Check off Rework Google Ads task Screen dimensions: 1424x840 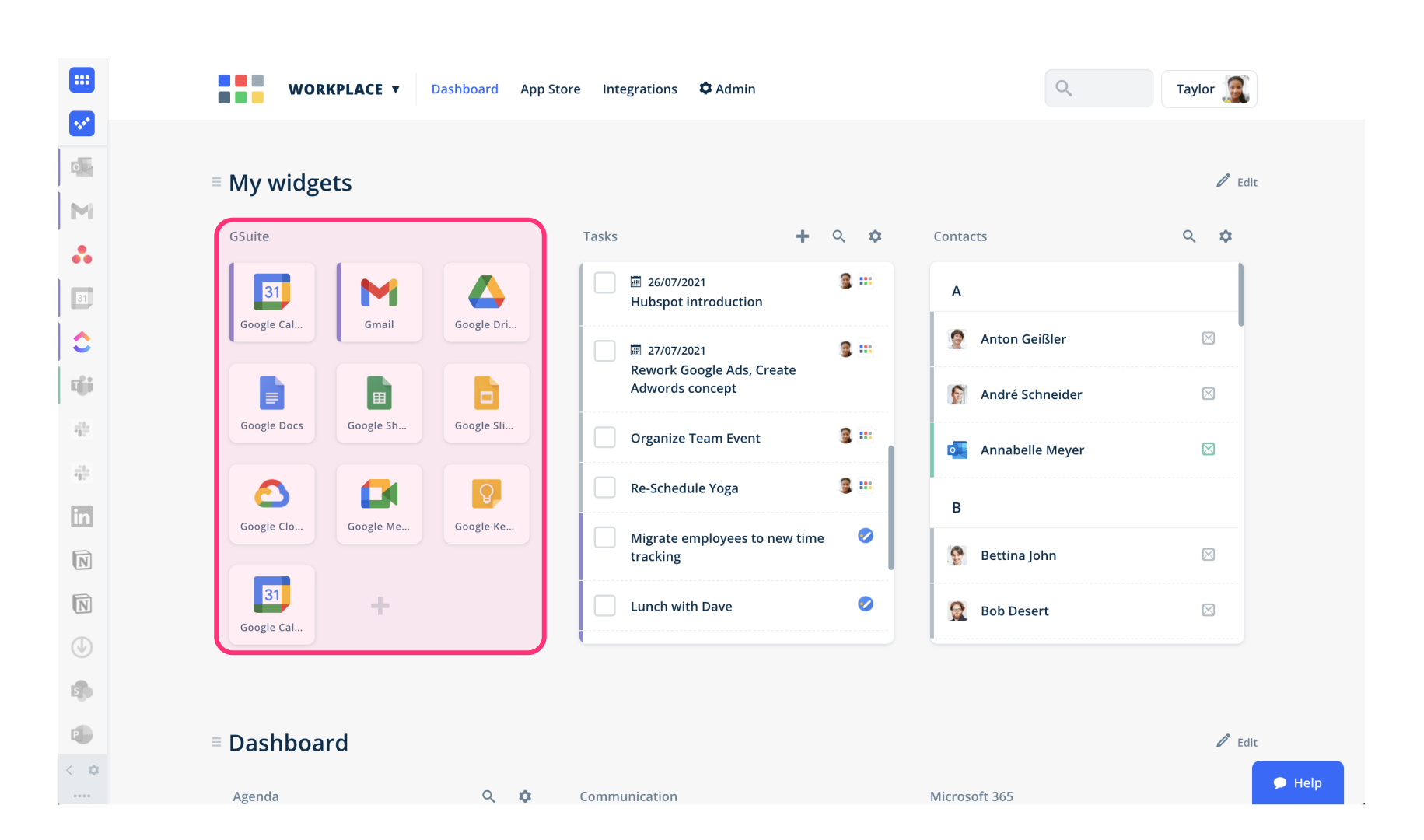tap(605, 351)
